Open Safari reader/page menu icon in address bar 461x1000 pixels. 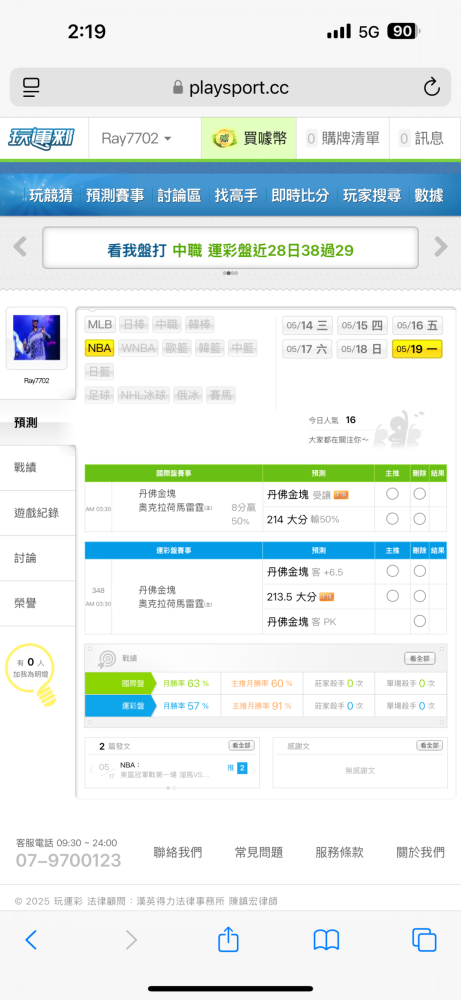pyautogui.click(x=31, y=87)
